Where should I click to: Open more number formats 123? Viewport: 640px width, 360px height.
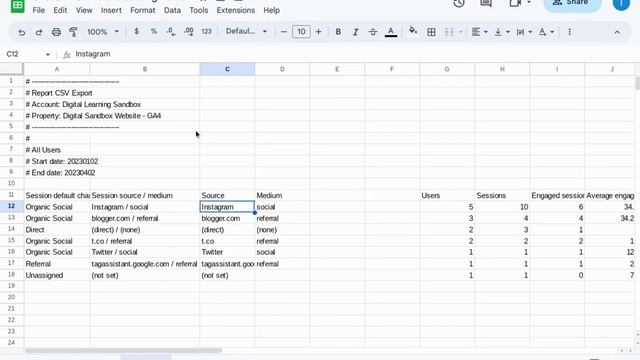[207, 31]
